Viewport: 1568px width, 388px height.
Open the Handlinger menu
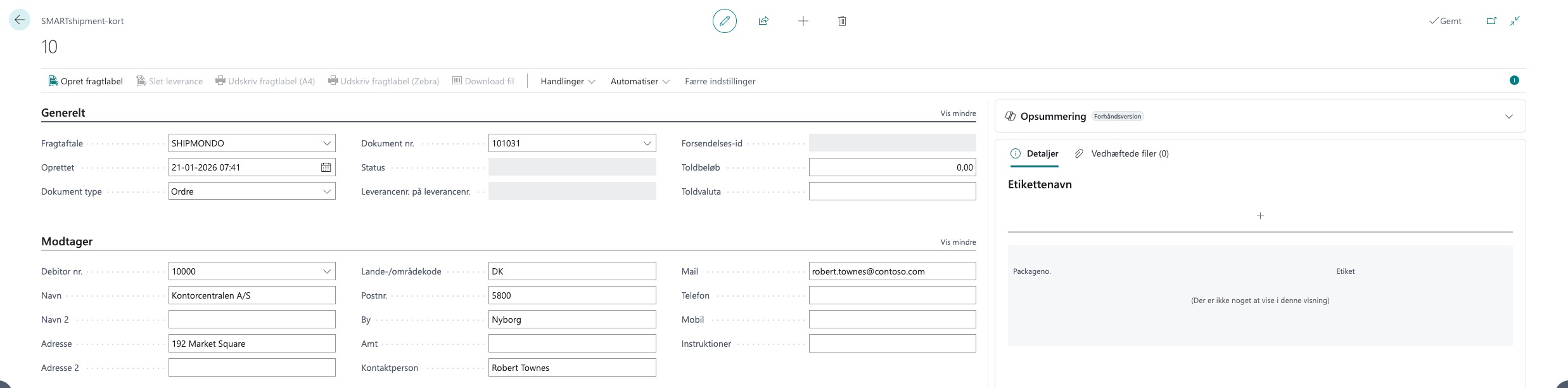567,81
